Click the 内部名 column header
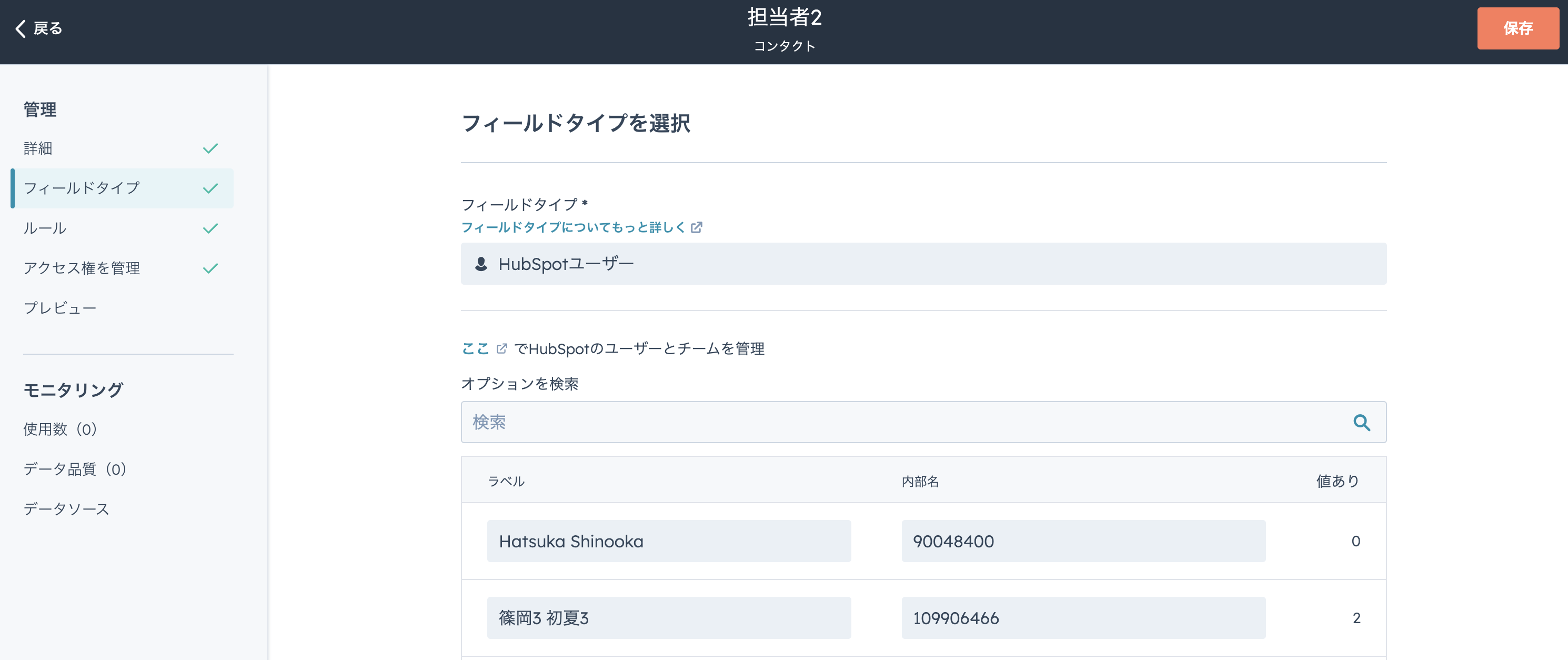 (x=920, y=481)
